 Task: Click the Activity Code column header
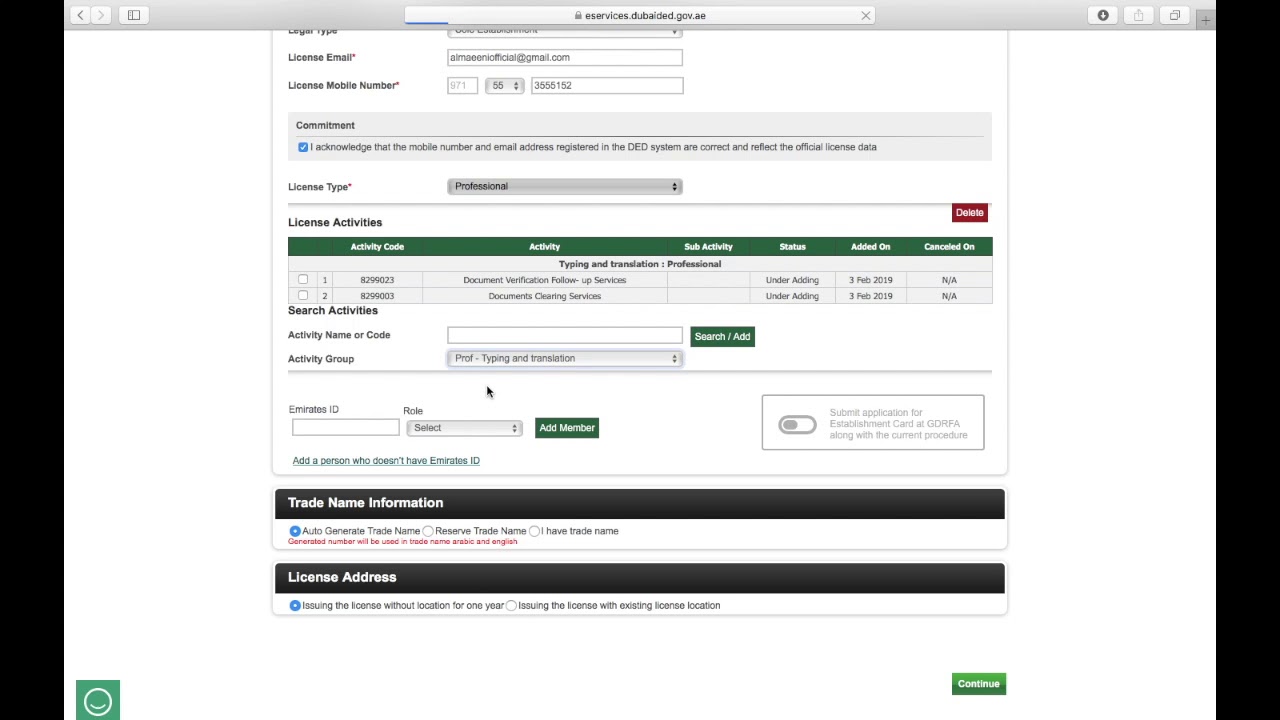tap(377, 246)
